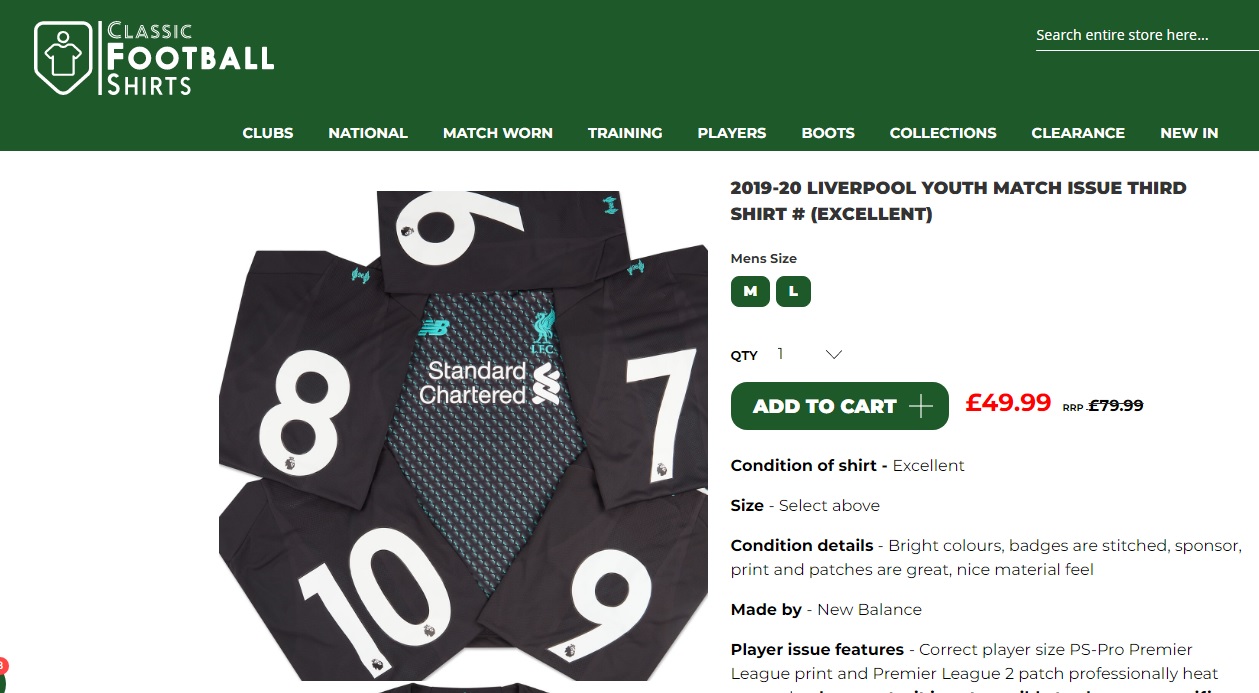Focus the Search entire store field
Viewport: 1259px width, 693px height.
(x=1146, y=35)
